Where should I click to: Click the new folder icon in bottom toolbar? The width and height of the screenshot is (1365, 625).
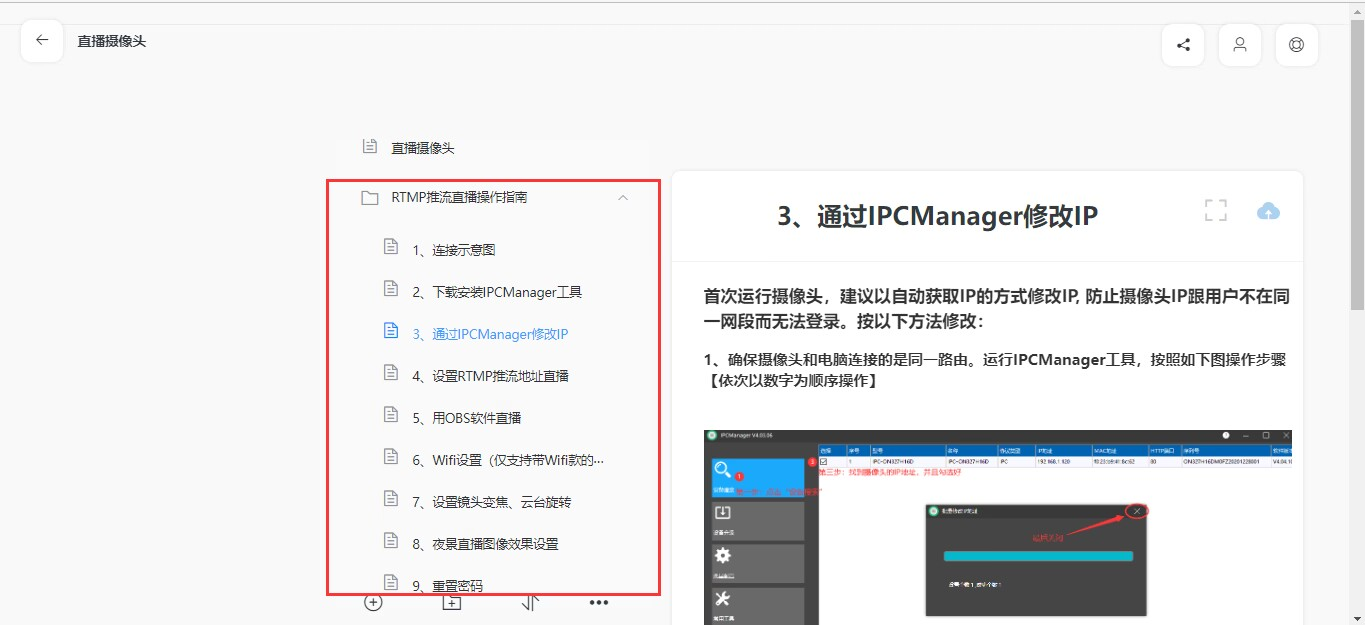pyautogui.click(x=450, y=602)
